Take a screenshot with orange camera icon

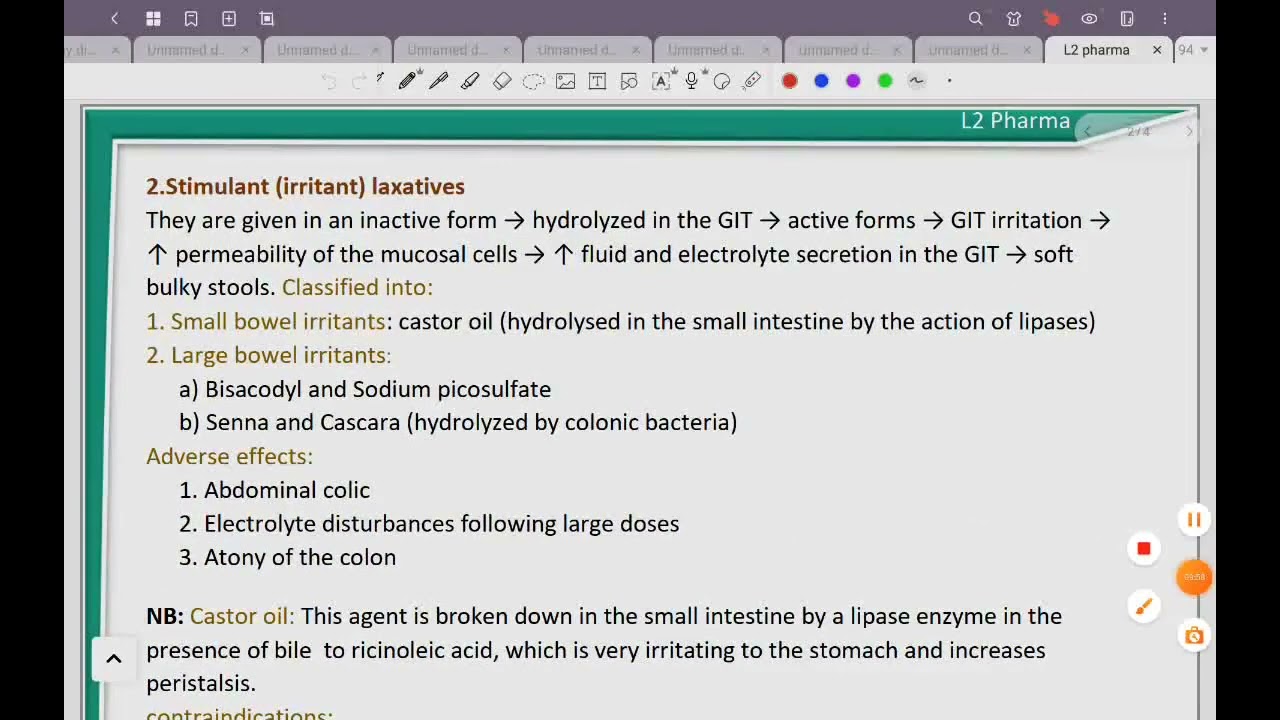coord(1194,635)
